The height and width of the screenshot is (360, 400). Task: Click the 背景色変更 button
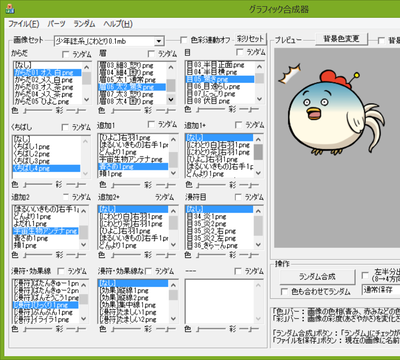coord(341,39)
